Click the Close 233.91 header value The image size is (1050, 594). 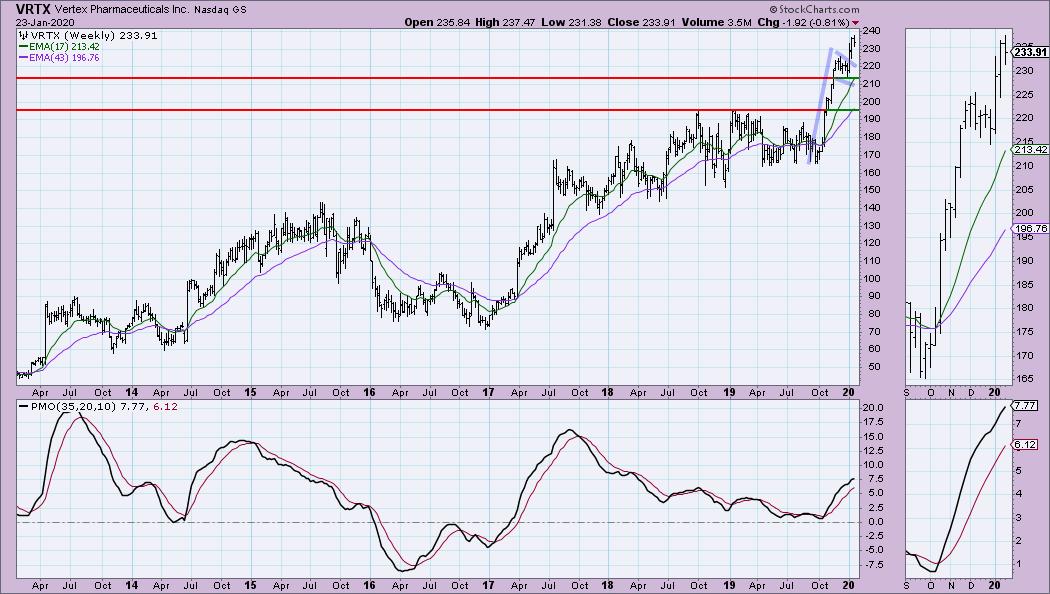point(642,22)
